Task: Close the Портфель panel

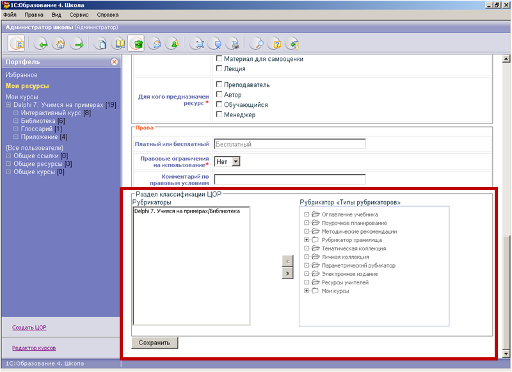Action: (114, 62)
